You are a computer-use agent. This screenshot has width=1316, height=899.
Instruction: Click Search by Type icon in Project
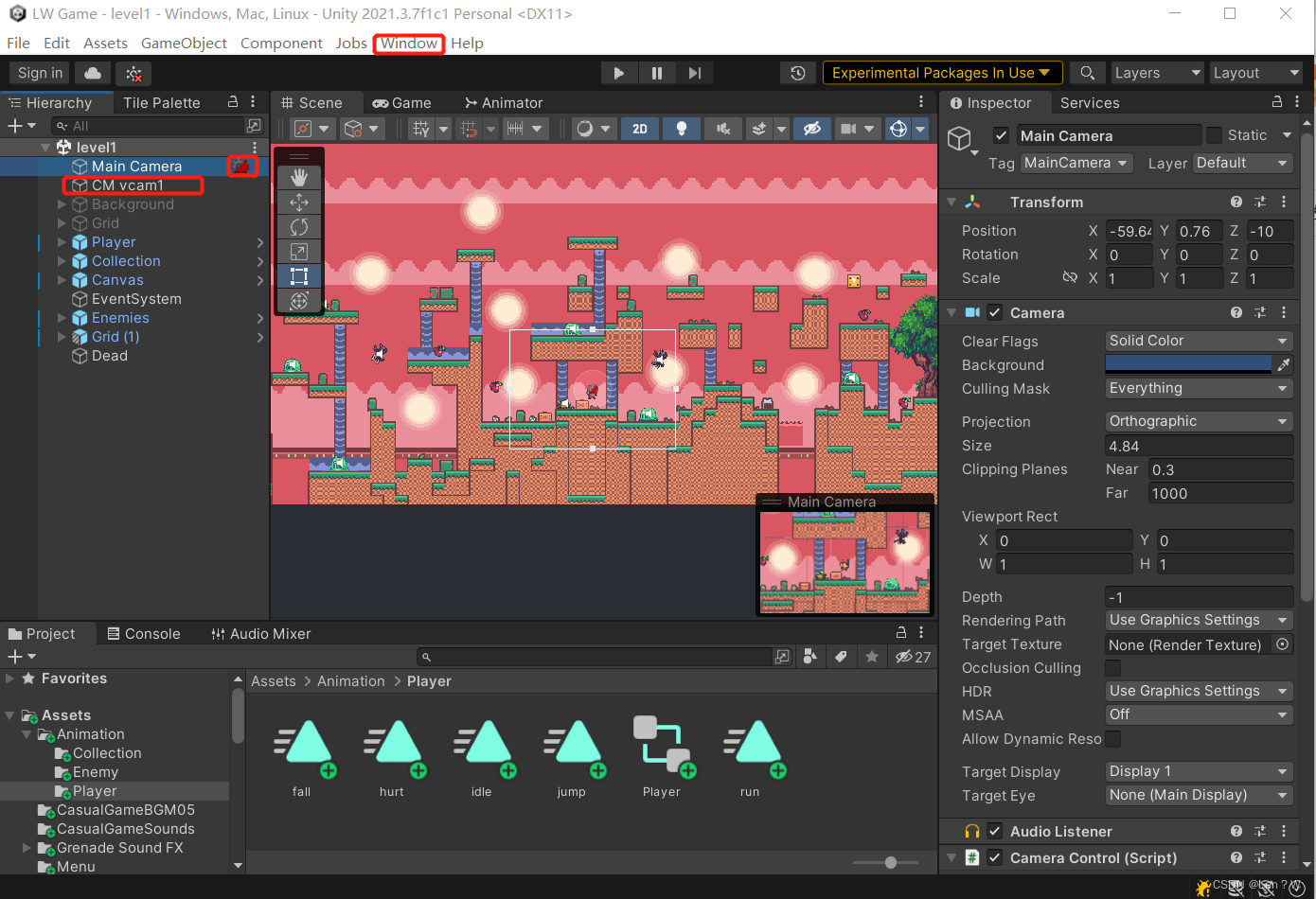(809, 656)
